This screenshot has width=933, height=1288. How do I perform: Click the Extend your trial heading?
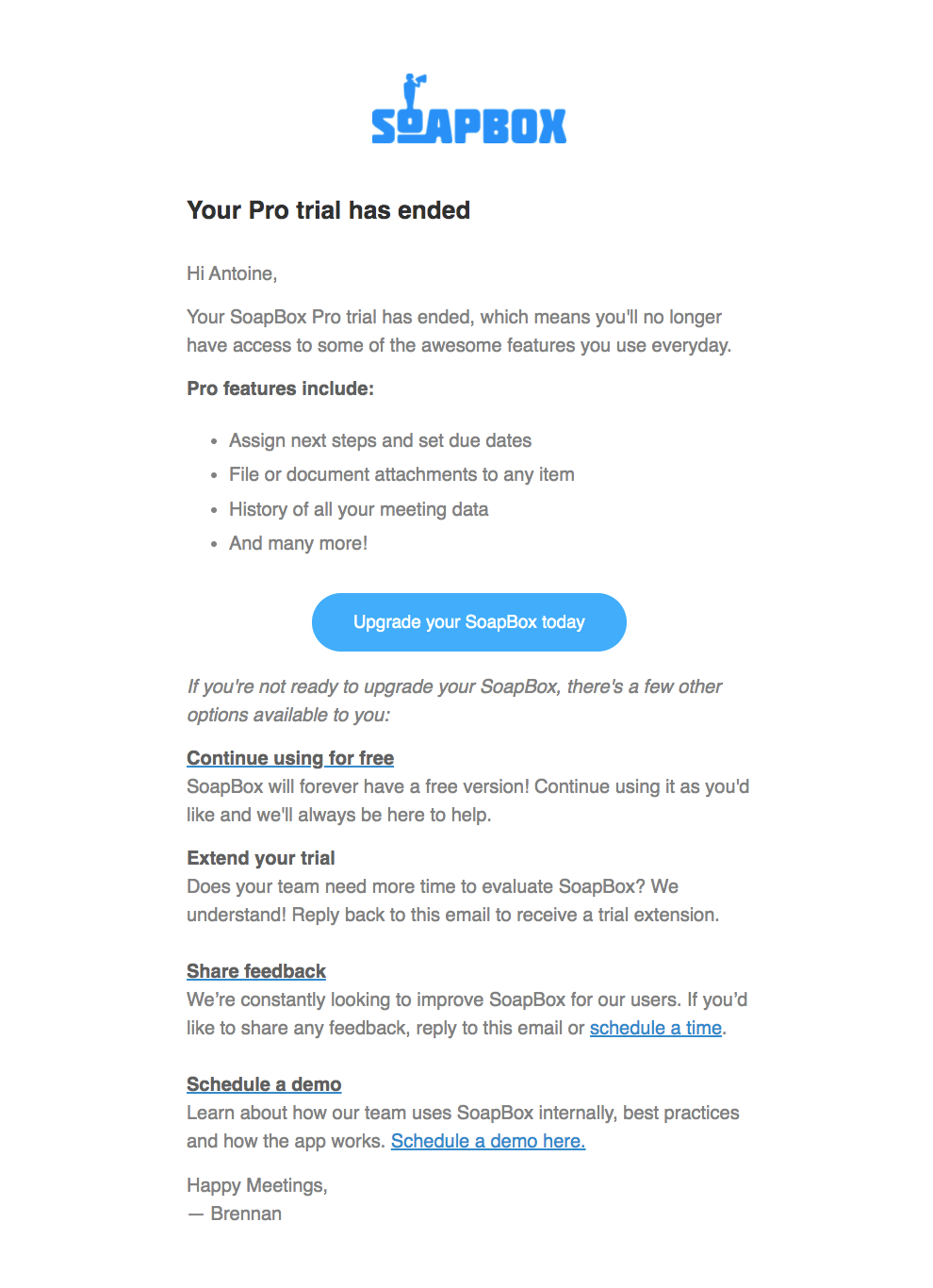260,858
